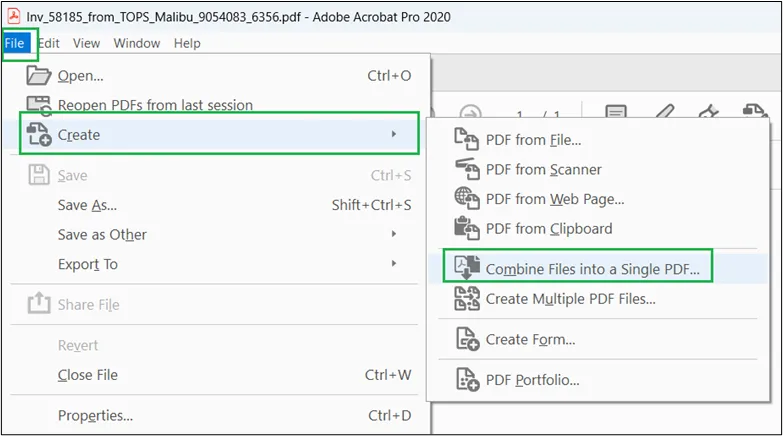The image size is (783, 436).
Task: Open the File menu
Action: pyautogui.click(x=16, y=43)
